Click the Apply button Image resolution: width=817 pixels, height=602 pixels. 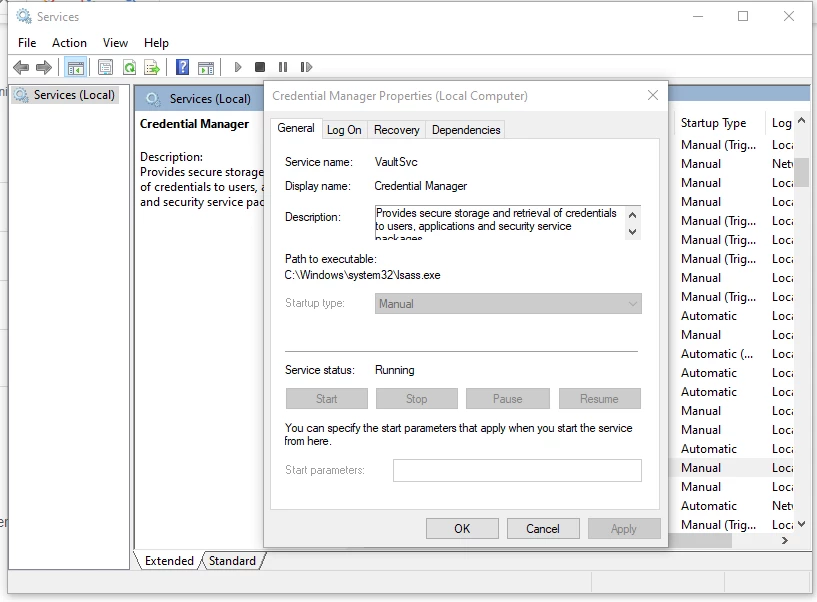pyautogui.click(x=624, y=529)
